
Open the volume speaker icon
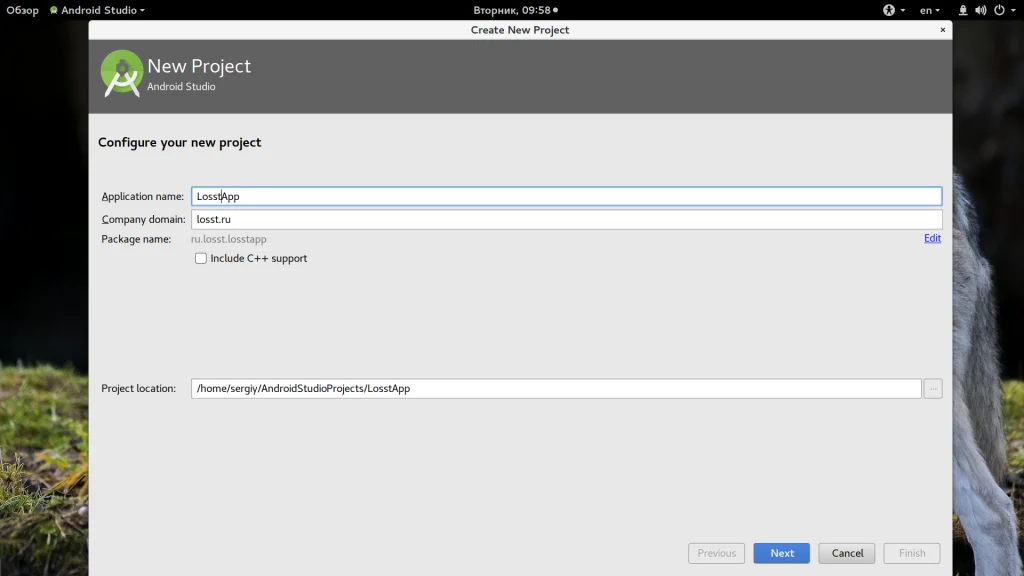tap(980, 10)
